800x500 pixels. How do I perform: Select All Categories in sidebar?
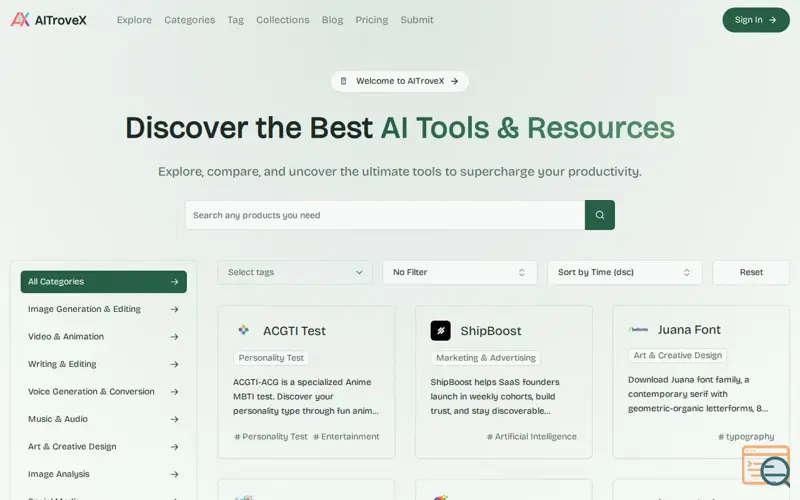104,282
